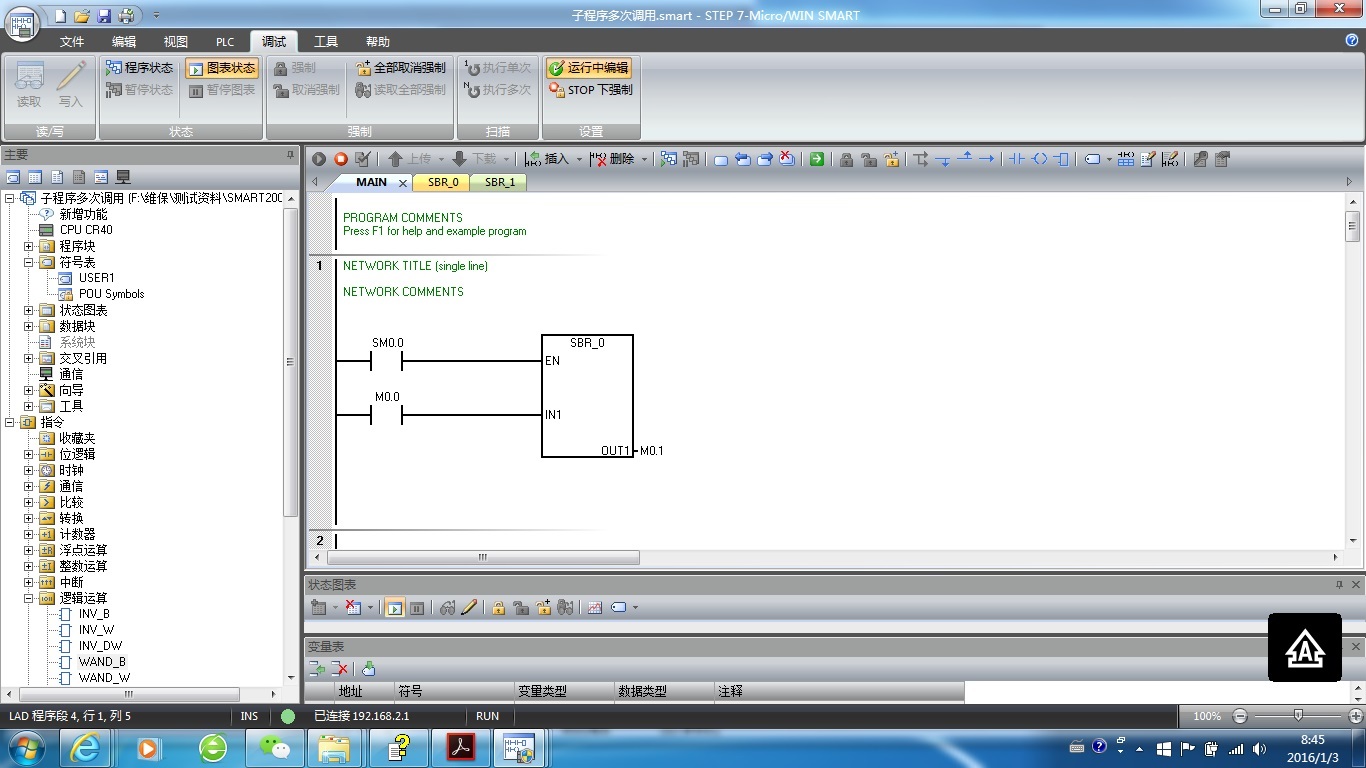Click the editor horizontal scrollbar thumb

482,557
